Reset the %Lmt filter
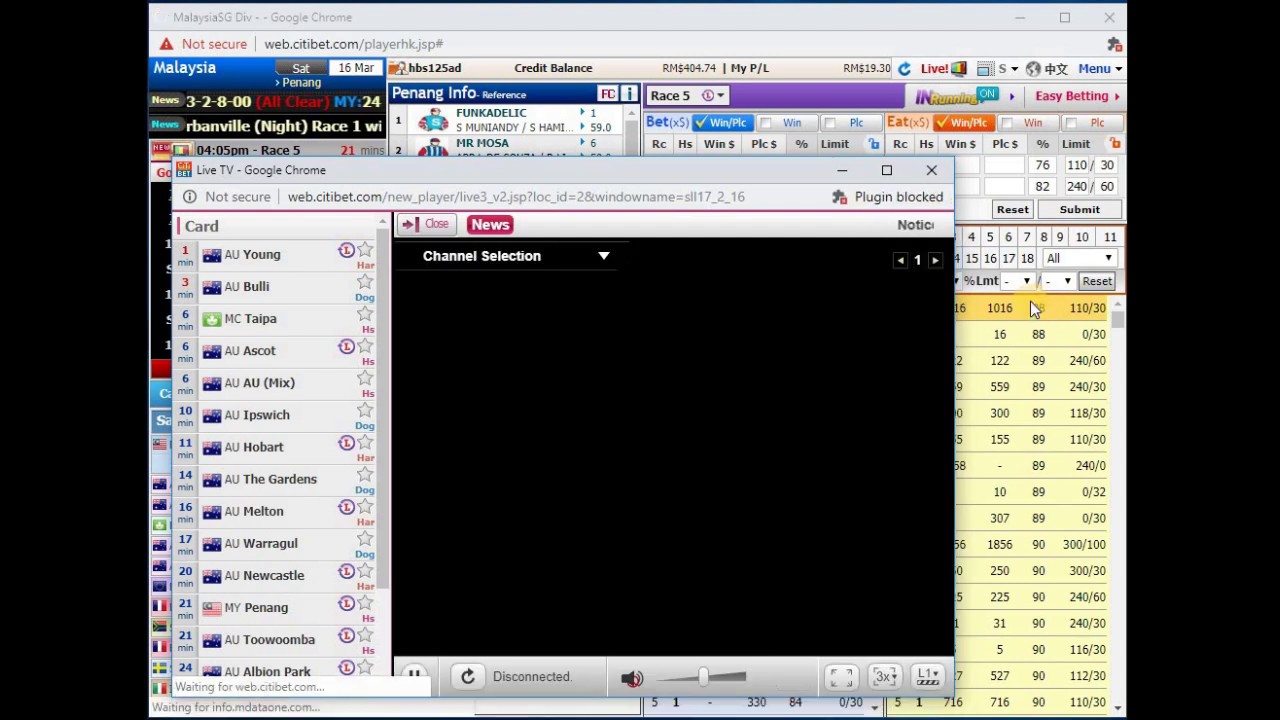This screenshot has width=1280, height=720. click(1097, 282)
